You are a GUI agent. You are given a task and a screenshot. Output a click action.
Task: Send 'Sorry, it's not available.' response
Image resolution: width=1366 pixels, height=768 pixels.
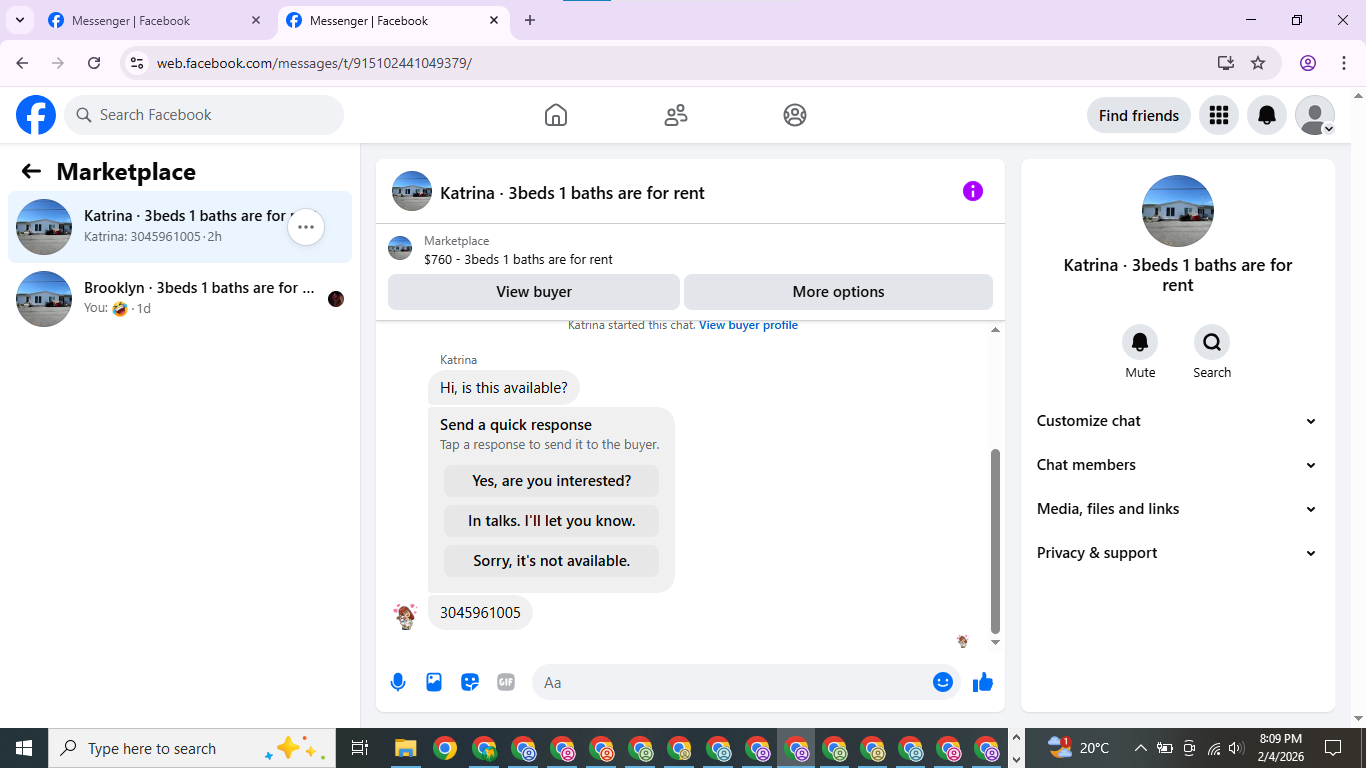552,561
